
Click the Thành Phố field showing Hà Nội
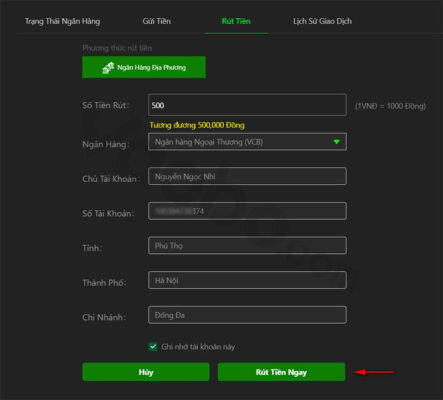point(247,280)
